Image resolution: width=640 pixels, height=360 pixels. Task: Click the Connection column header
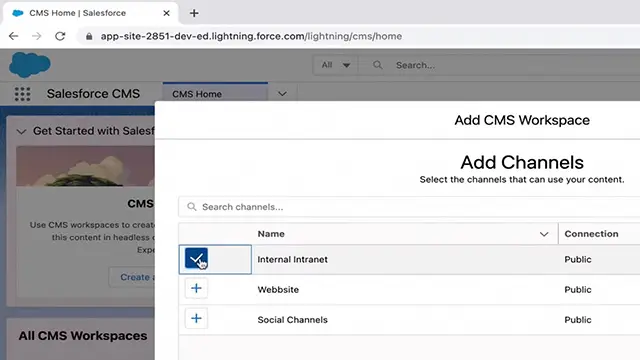tap(591, 234)
